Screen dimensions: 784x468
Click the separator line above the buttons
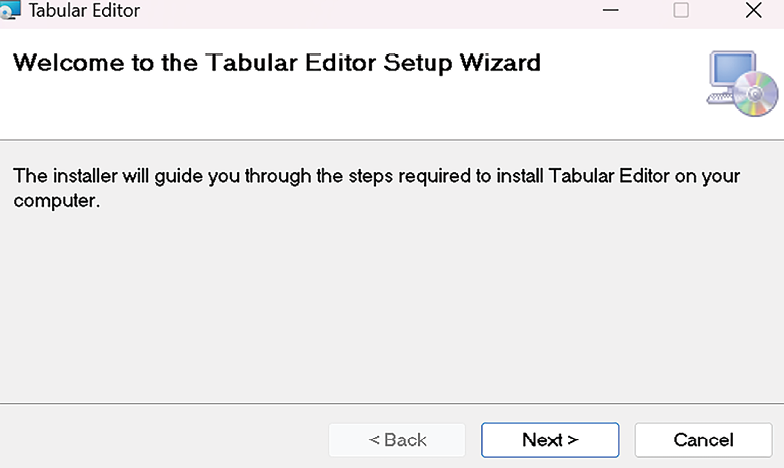[x=390, y=404]
